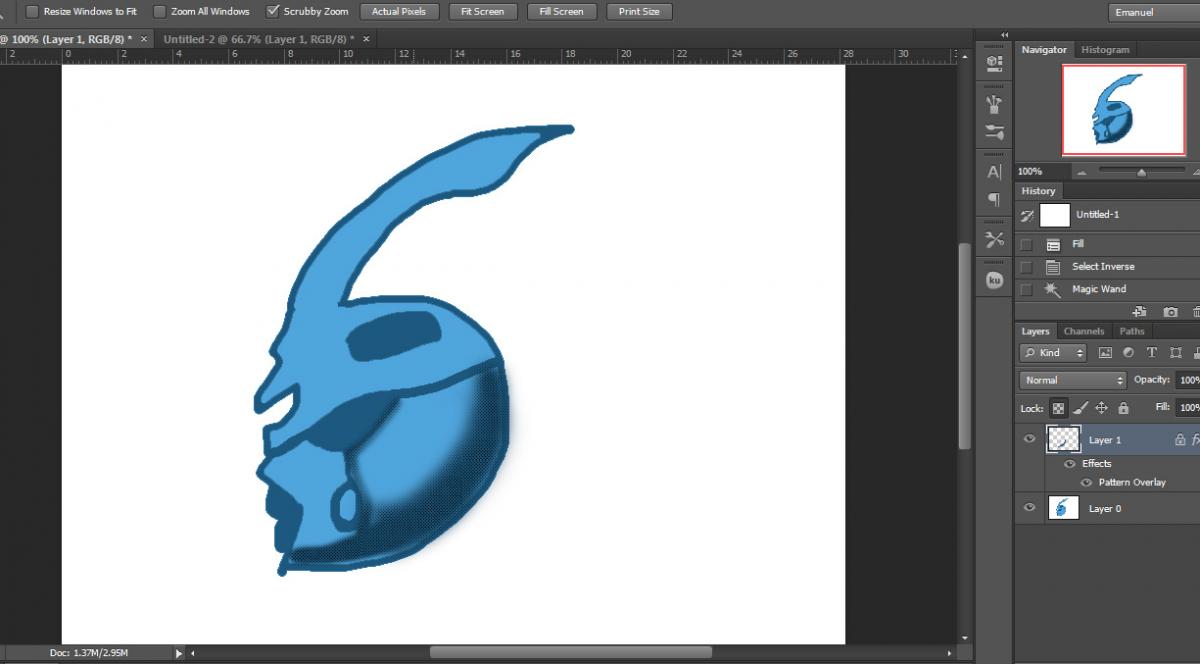Screen dimensions: 1200x664
Task: Create a new snapshot with camera icon
Action: (1170, 313)
